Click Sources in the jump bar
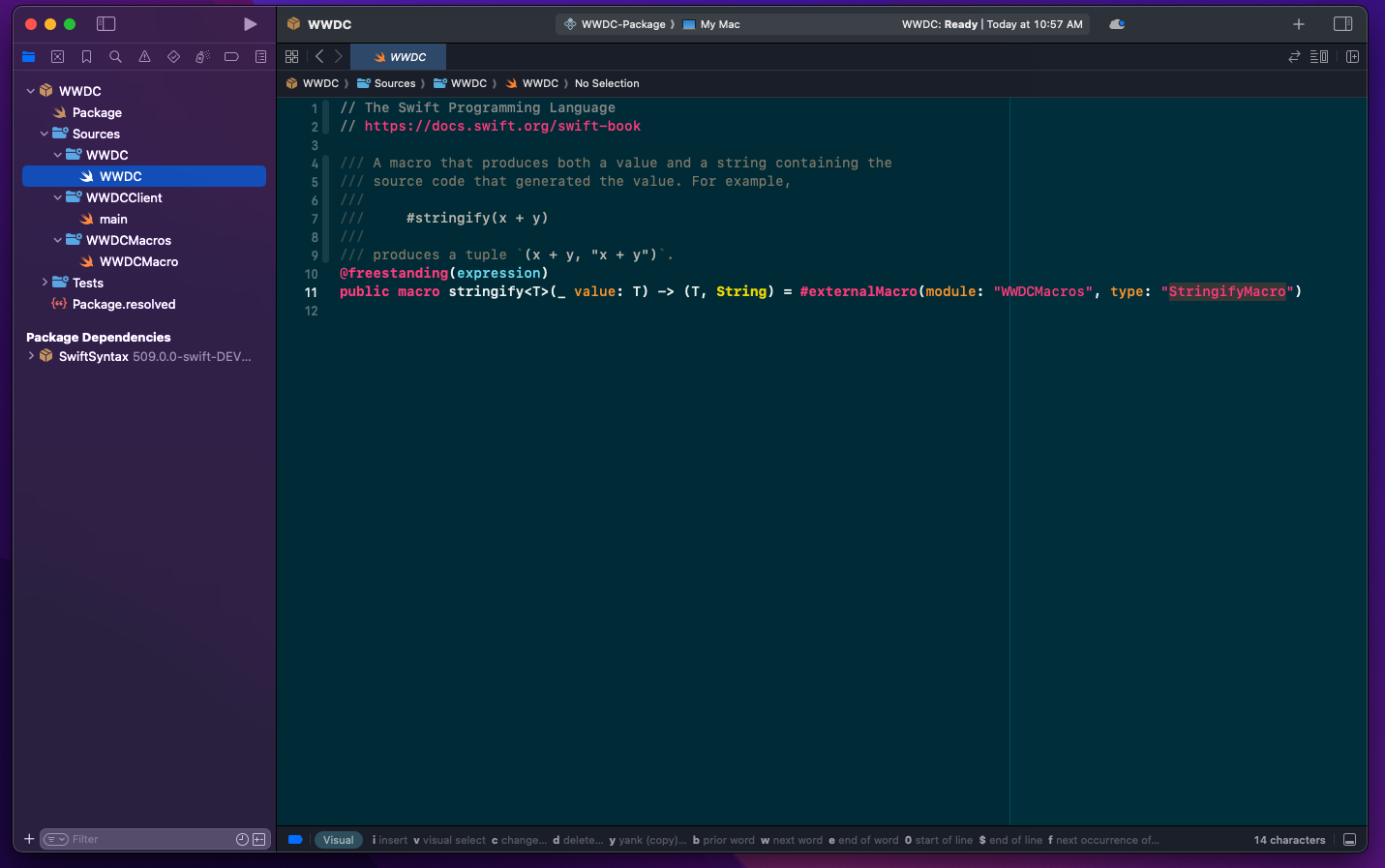The height and width of the screenshot is (868, 1385). click(386, 83)
